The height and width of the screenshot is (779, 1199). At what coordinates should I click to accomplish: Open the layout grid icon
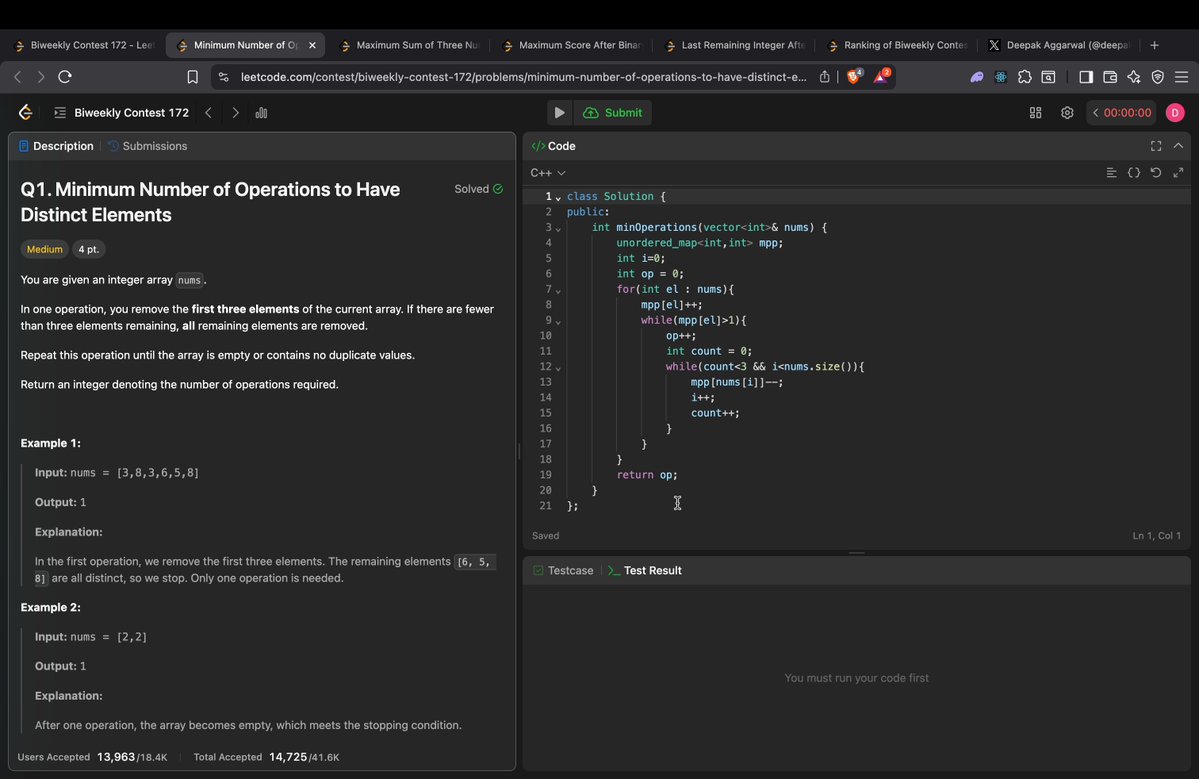point(1035,112)
